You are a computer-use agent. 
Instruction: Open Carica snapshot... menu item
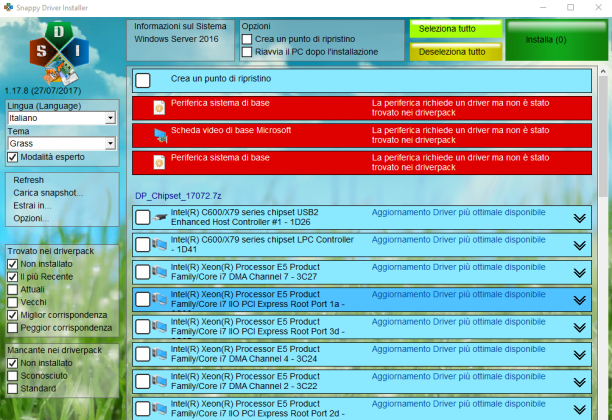click(48, 193)
